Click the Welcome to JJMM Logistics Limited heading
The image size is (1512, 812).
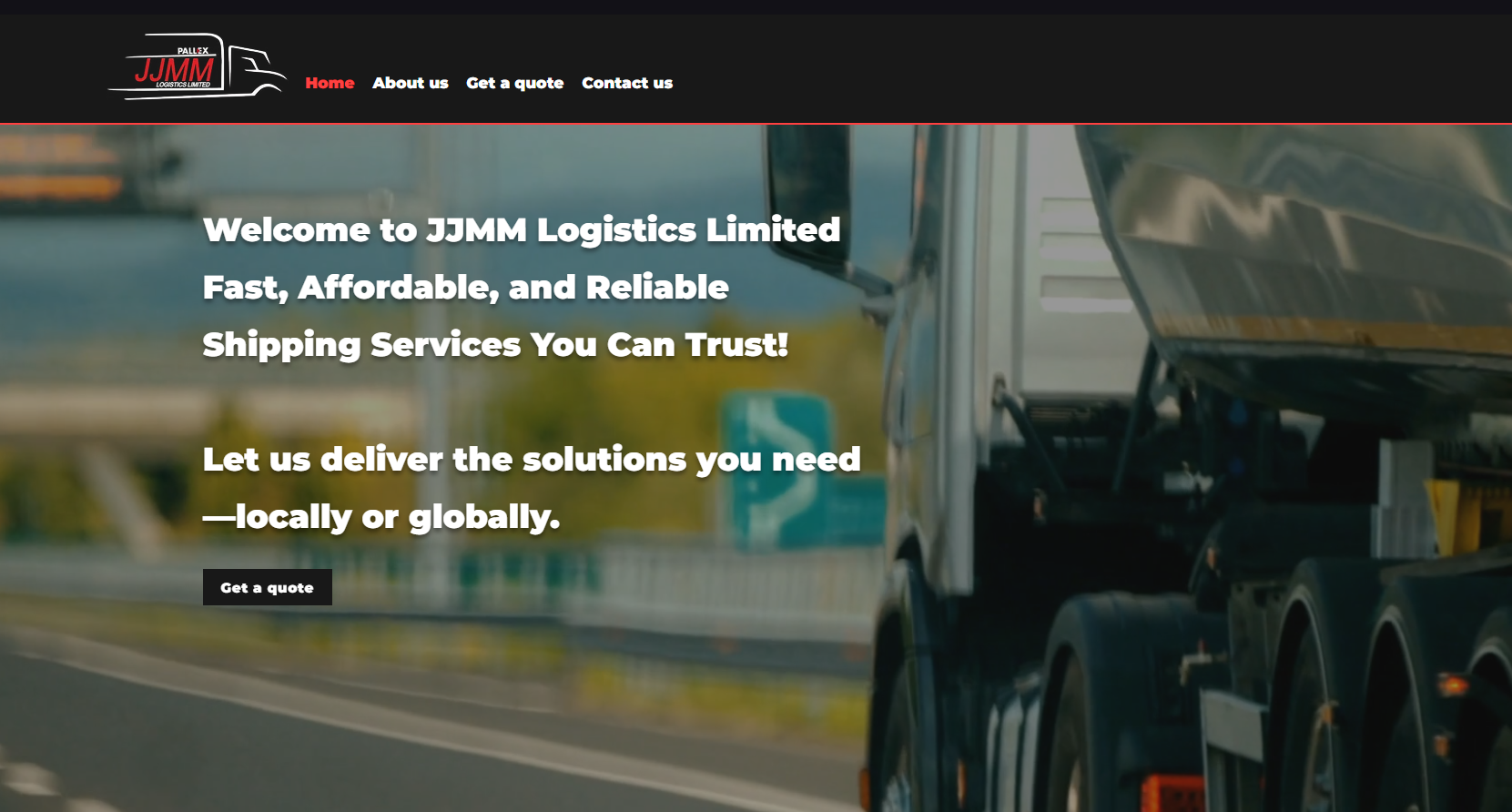pos(522,229)
